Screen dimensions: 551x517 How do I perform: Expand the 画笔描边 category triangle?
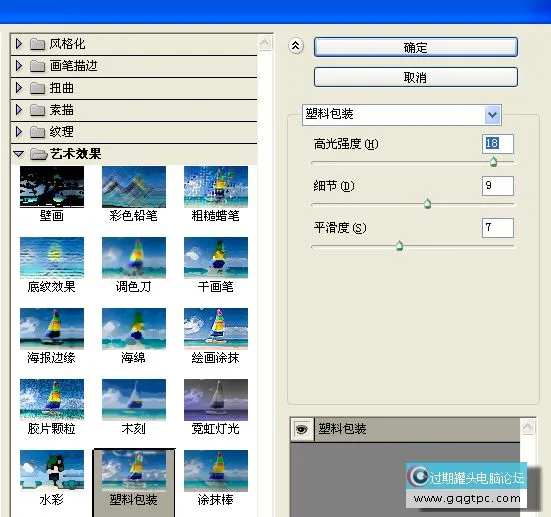[x=19, y=66]
